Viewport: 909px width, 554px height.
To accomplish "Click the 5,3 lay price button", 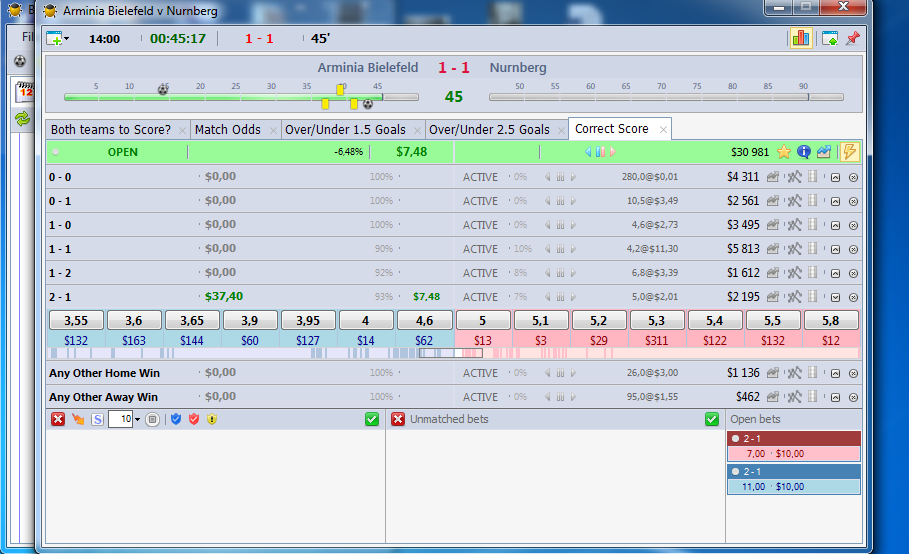I will [x=656, y=320].
